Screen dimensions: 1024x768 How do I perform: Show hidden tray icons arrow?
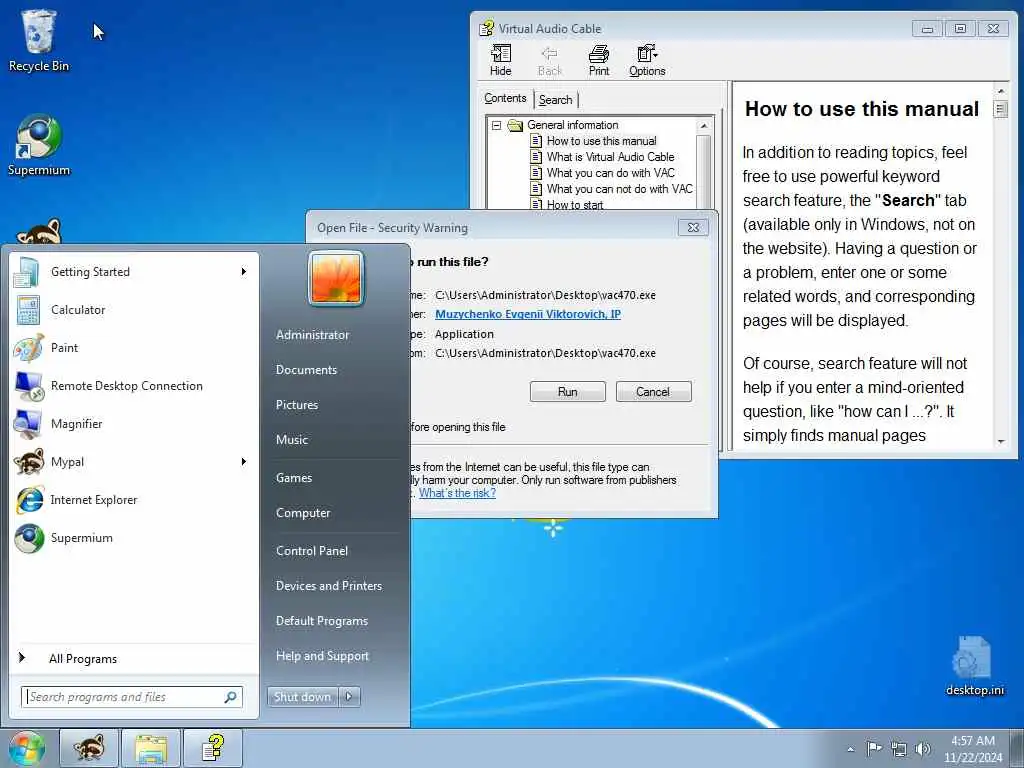[850, 749]
